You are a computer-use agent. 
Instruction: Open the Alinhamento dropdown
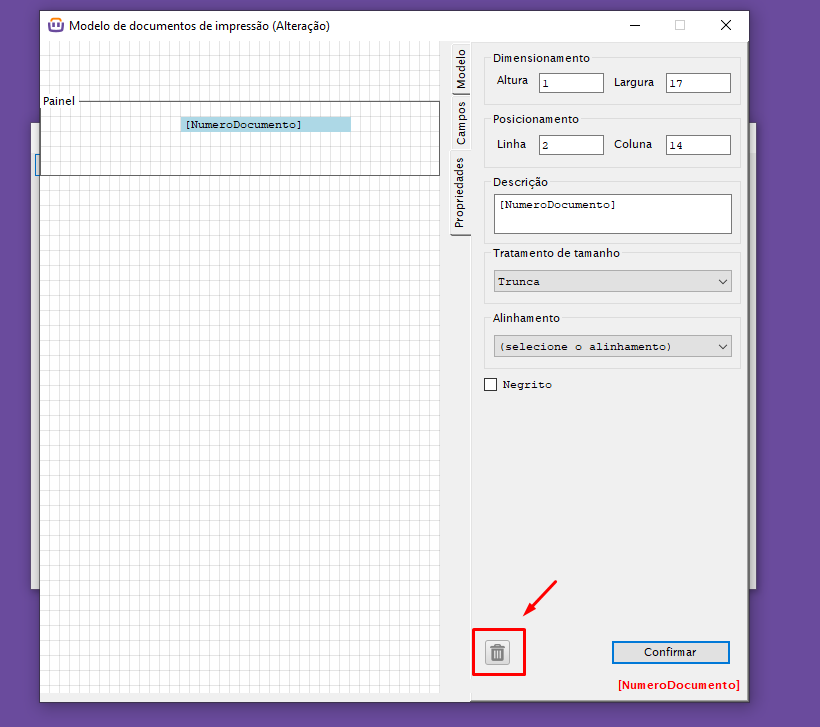(x=612, y=347)
